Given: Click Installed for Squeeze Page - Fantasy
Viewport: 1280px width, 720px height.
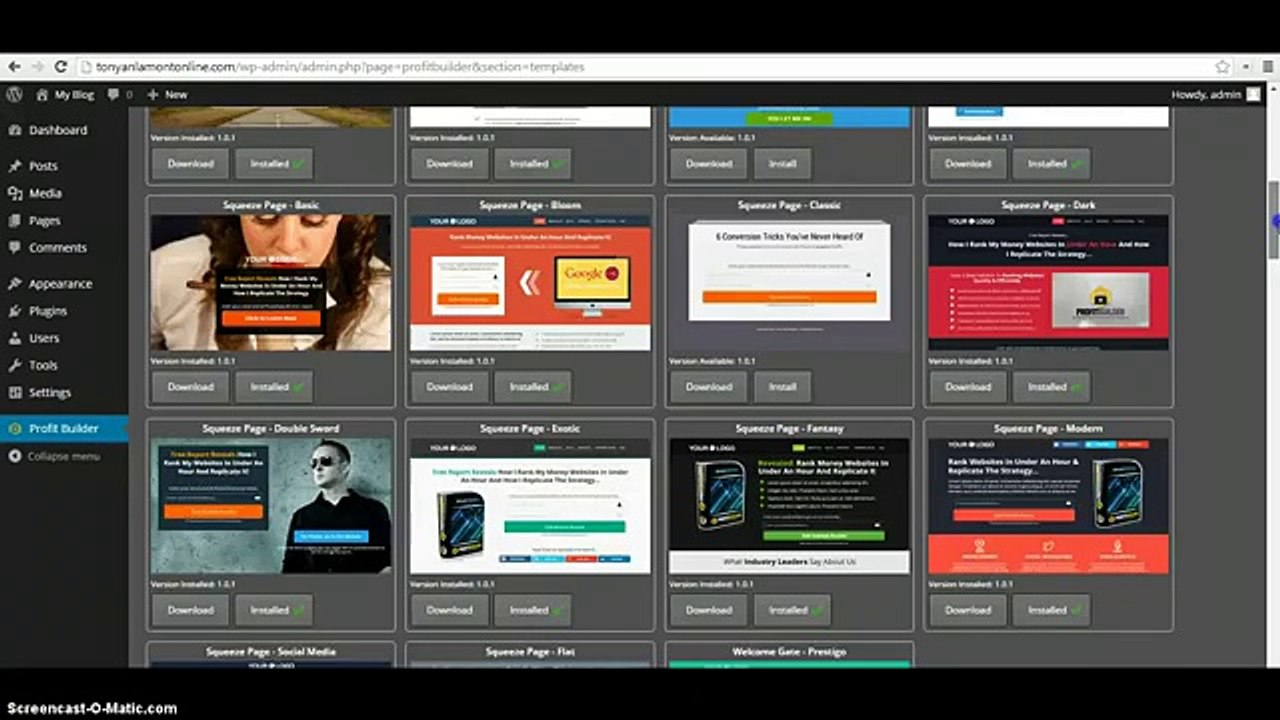Looking at the screenshot, I should [792, 609].
